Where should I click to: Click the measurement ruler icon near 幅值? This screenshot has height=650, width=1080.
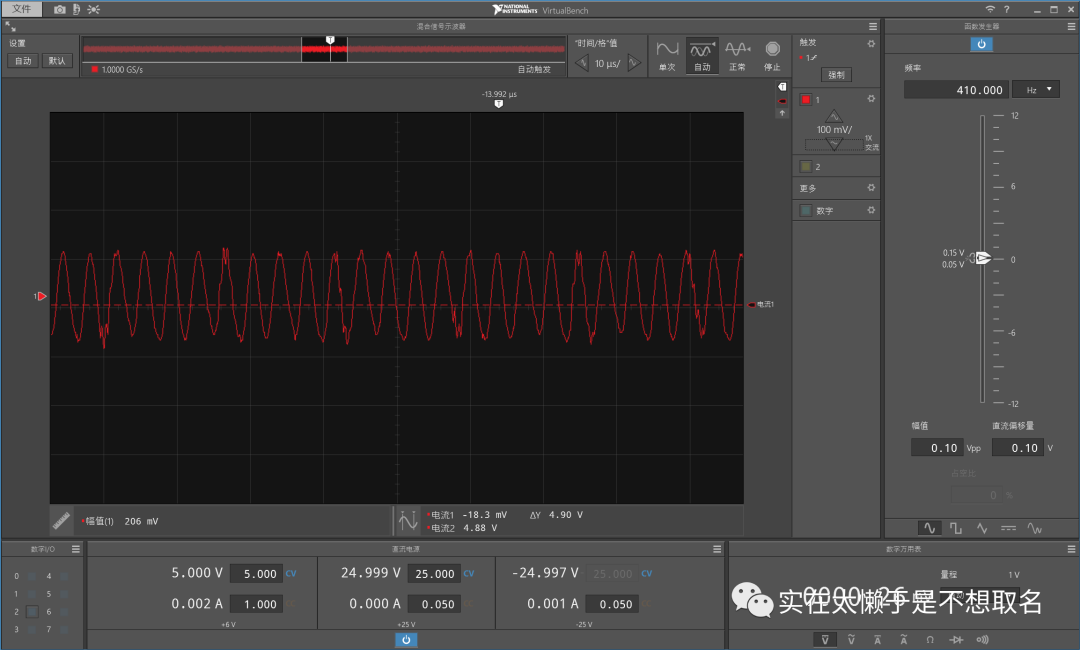pyautogui.click(x=62, y=520)
